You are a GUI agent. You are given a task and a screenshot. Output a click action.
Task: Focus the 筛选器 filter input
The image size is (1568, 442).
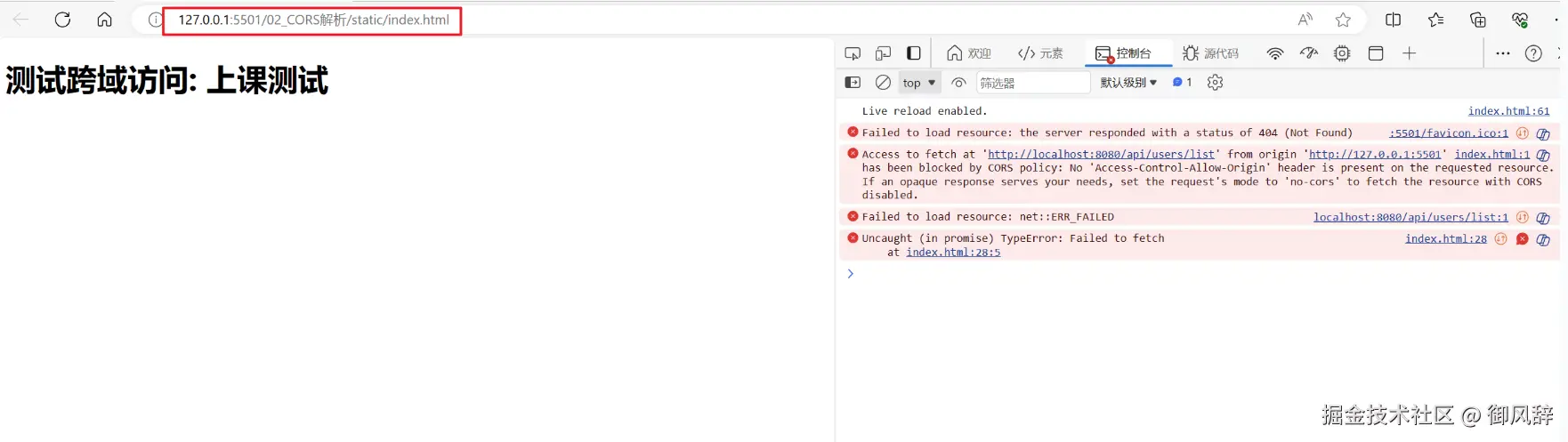pos(1032,83)
